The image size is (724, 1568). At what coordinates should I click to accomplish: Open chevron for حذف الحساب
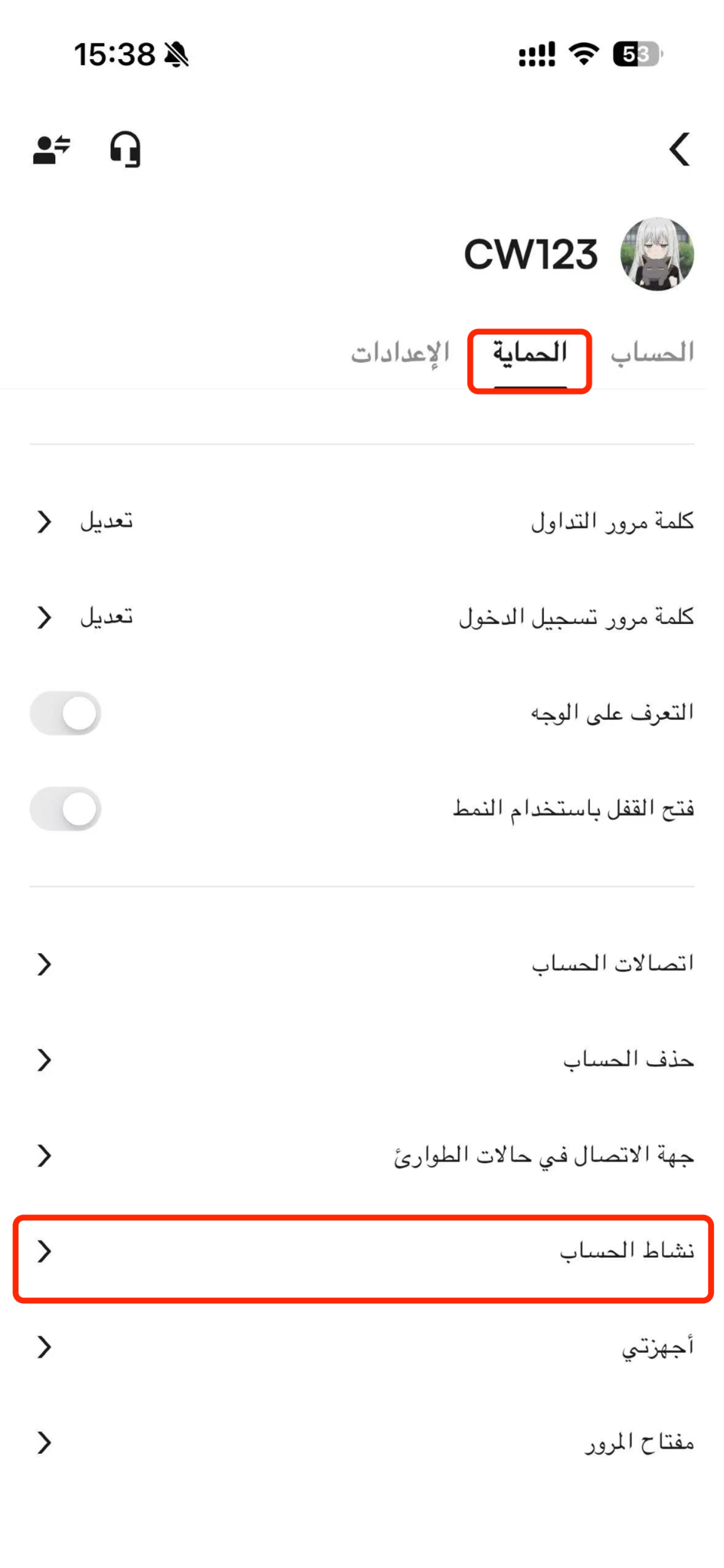tap(44, 1060)
